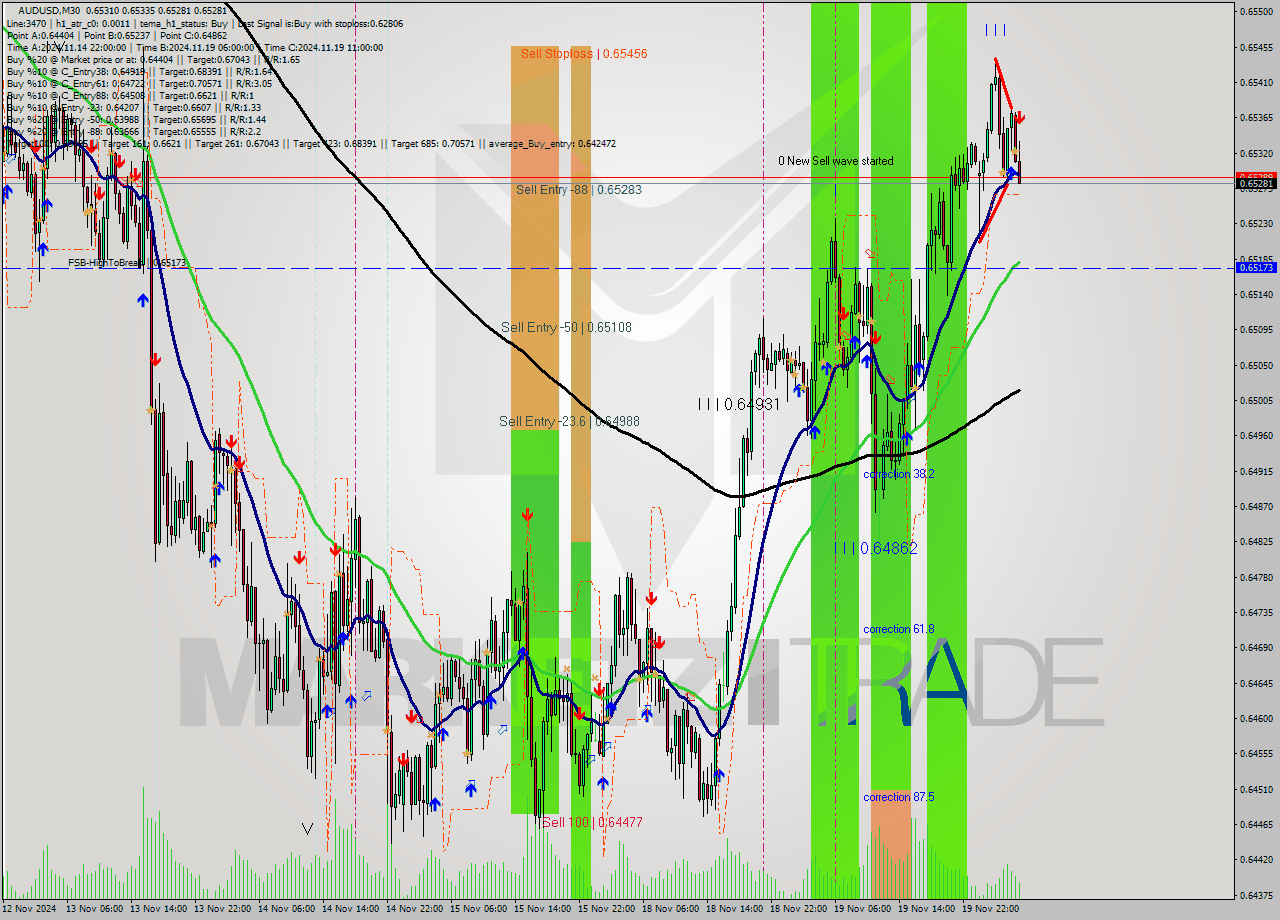Click the blue '| | |' marker above the latest high

[x=995, y=30]
